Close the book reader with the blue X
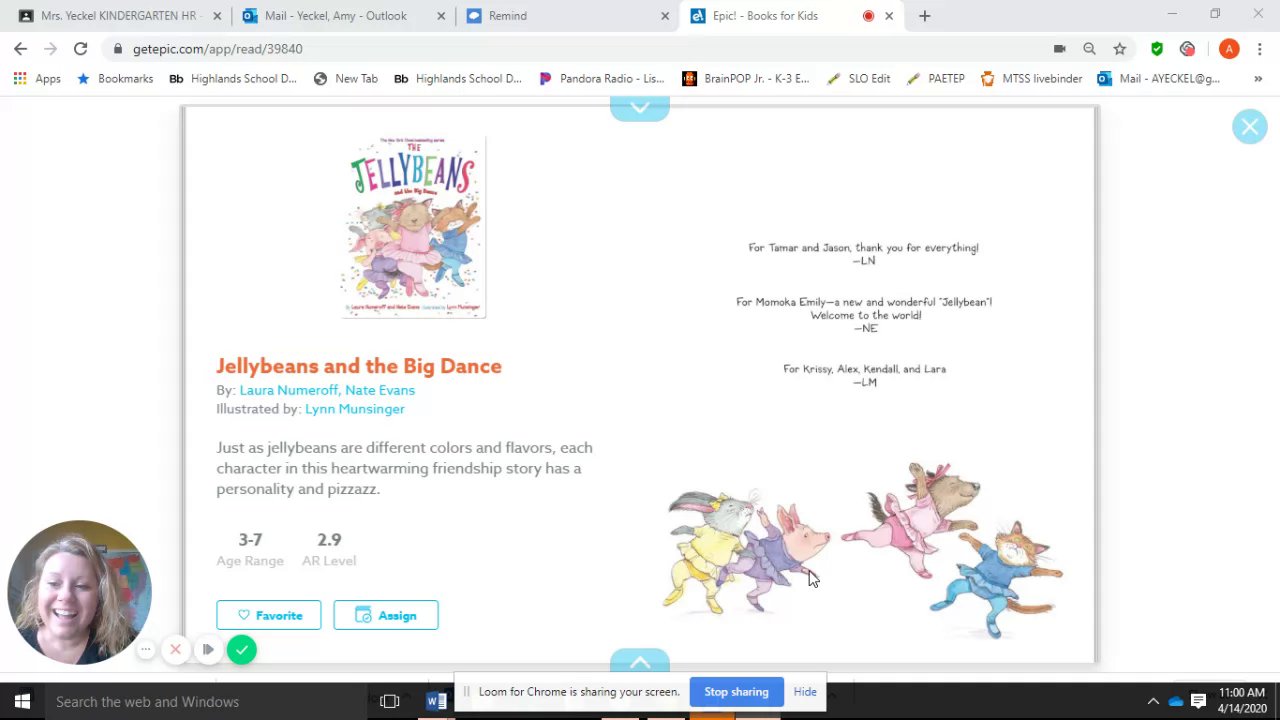Viewport: 1280px width, 720px height. click(x=1249, y=126)
